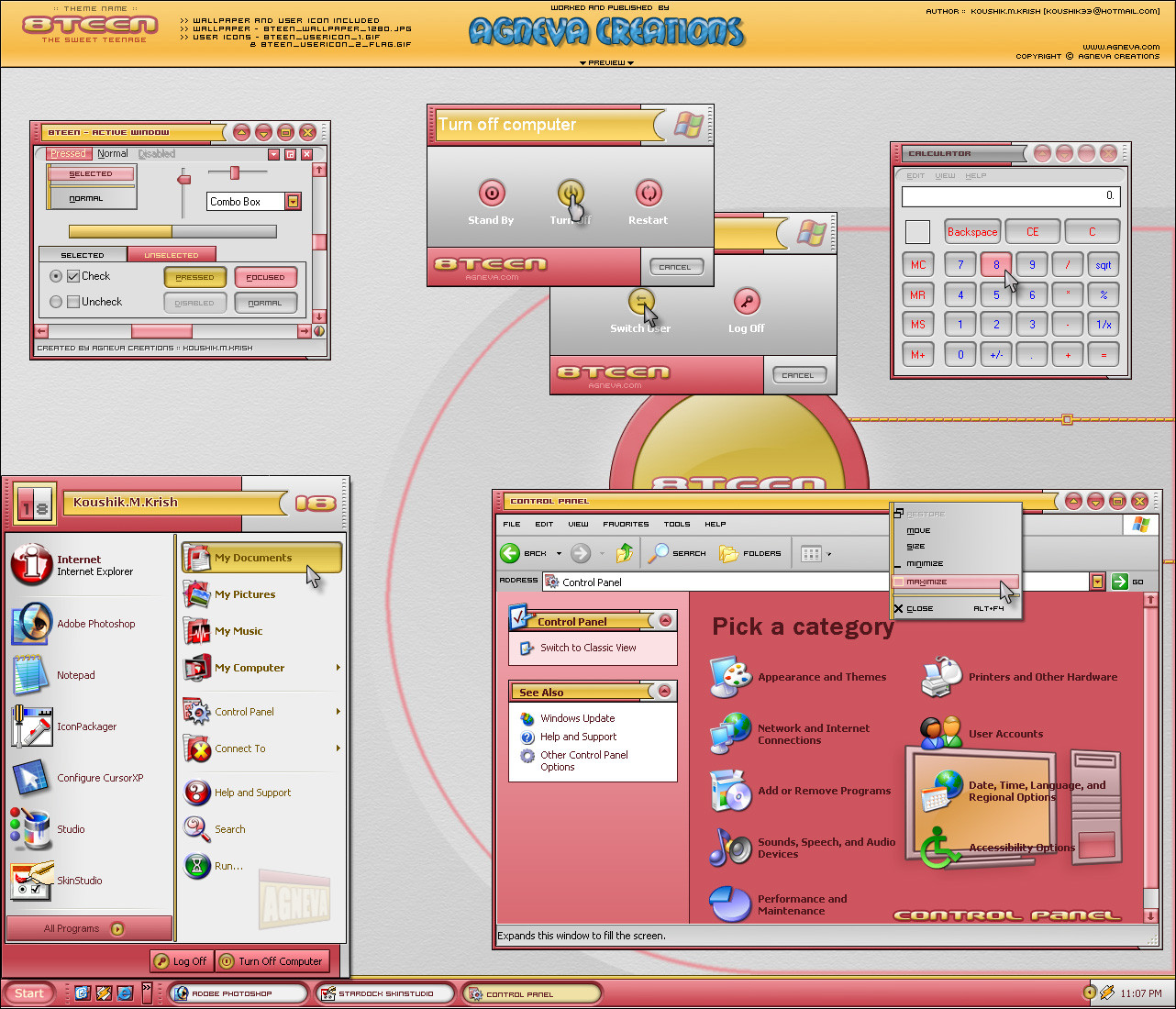Open Add or Remove Programs
The height and width of the screenshot is (1009, 1176).
point(800,791)
